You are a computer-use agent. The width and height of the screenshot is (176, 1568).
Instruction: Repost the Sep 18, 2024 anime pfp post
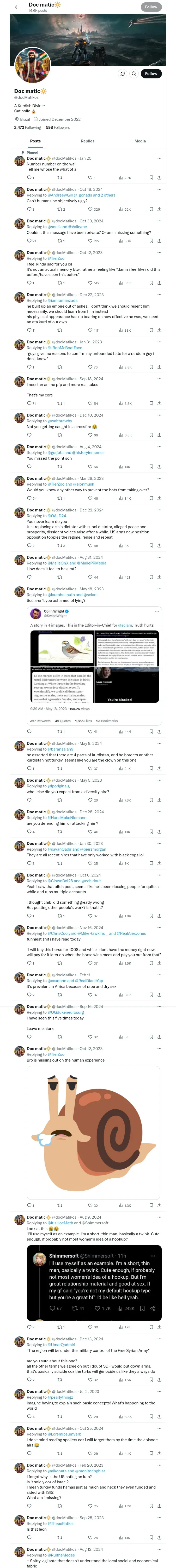(x=59, y=403)
